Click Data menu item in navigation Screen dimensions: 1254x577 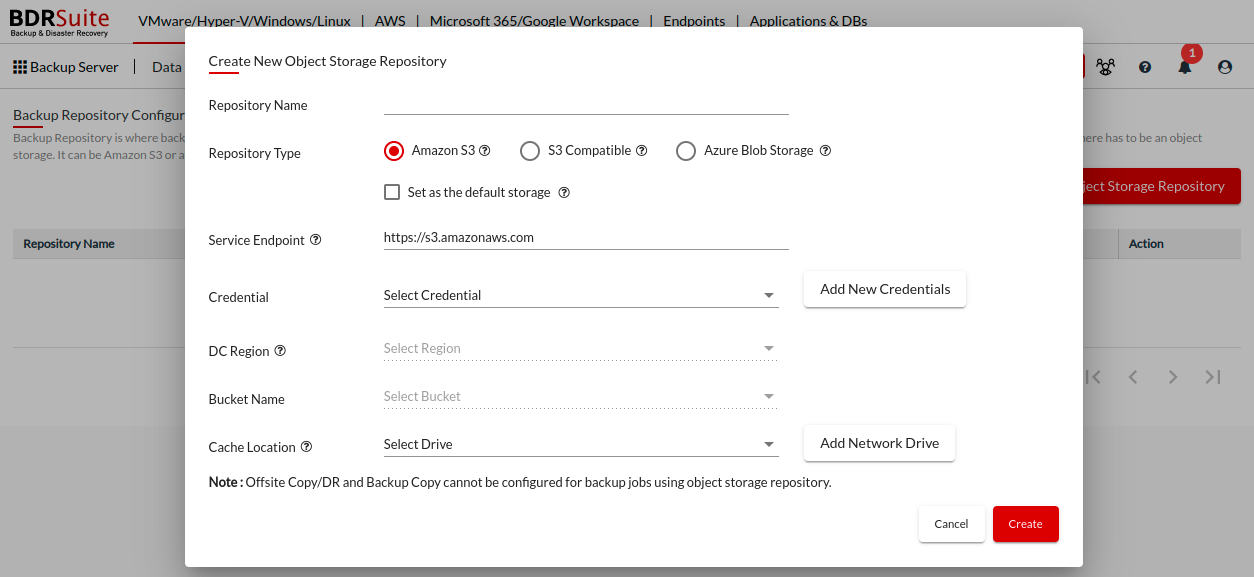pos(166,67)
